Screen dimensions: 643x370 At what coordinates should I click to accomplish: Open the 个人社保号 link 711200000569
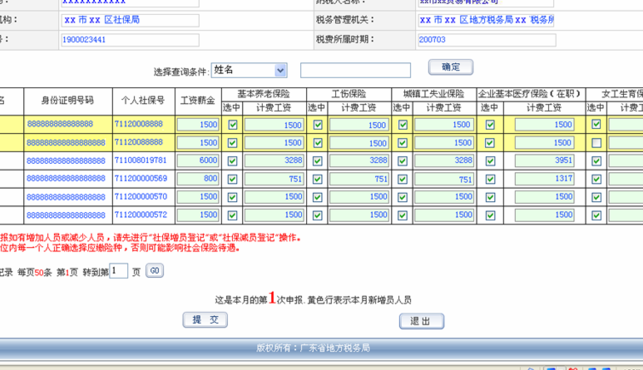141,178
